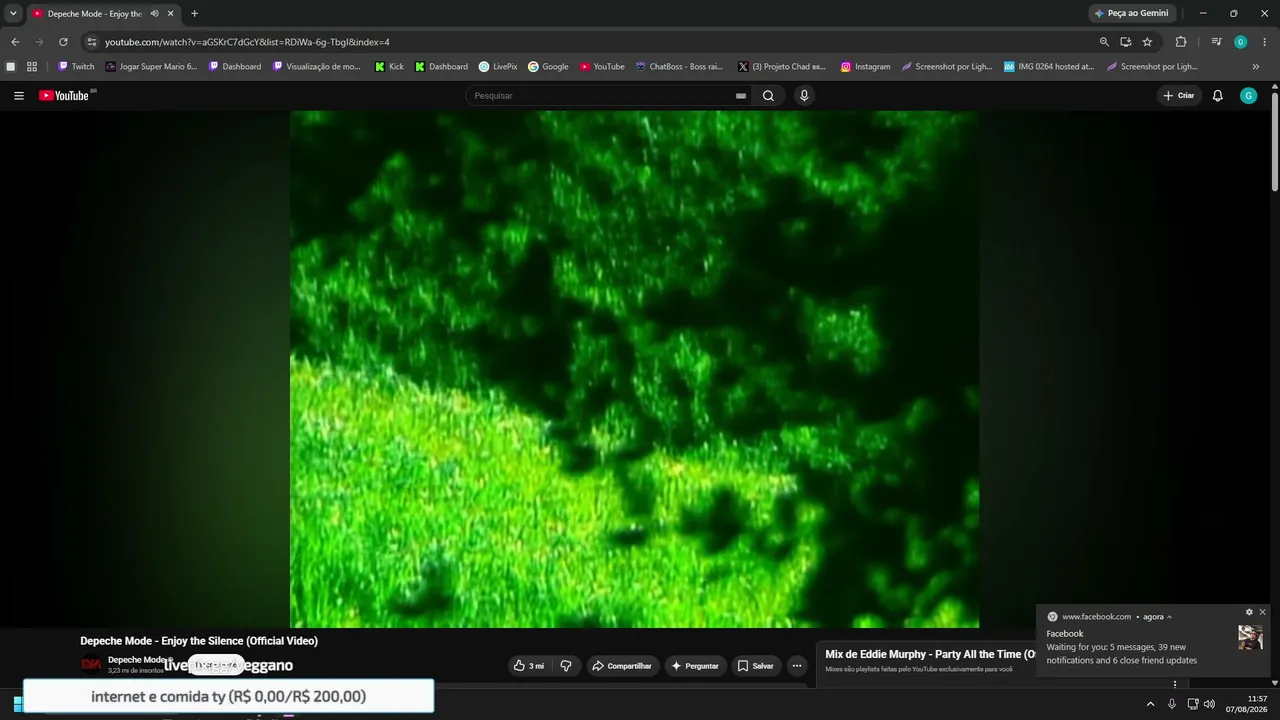Show hidden system tray icons
The width and height of the screenshot is (1280, 720).
1150,704
